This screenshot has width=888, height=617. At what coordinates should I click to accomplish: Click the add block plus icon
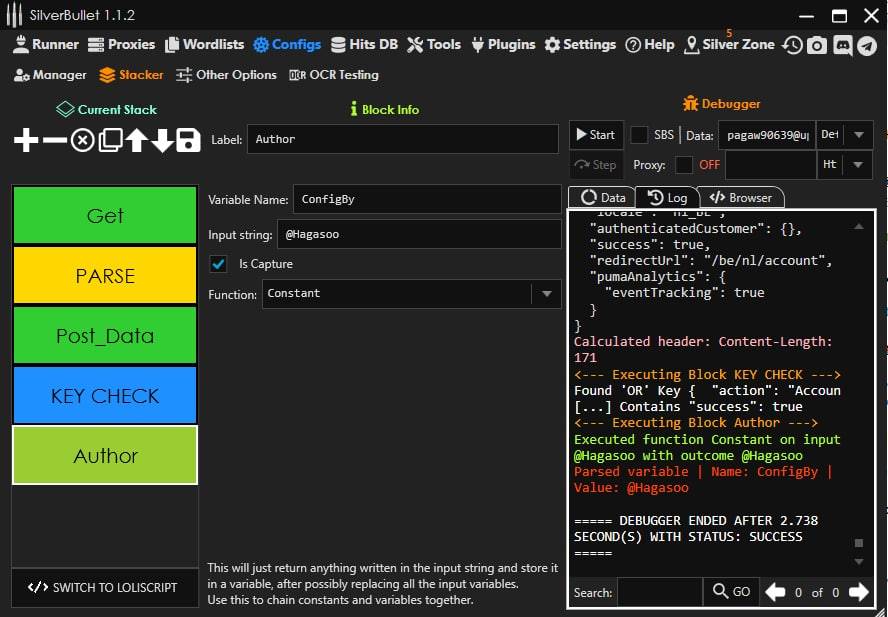point(26,140)
